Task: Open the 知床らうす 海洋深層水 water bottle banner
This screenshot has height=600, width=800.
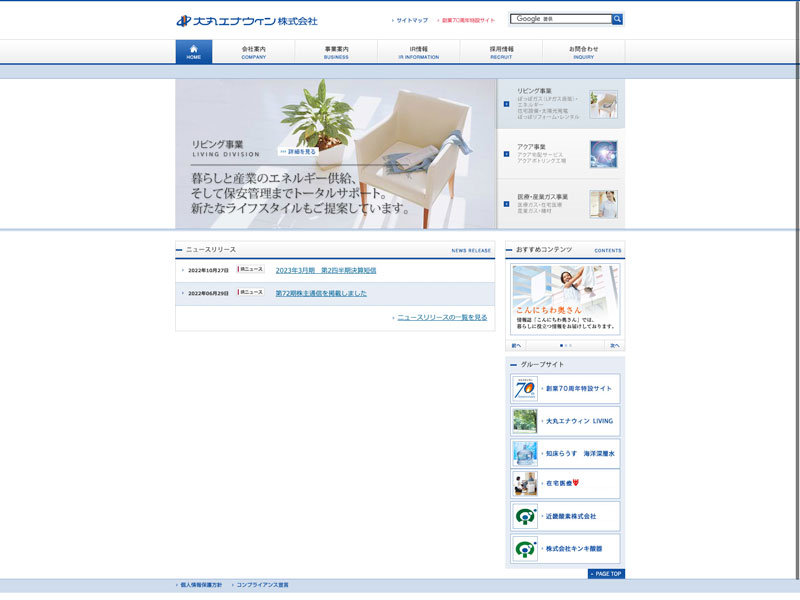Action: coord(525,453)
